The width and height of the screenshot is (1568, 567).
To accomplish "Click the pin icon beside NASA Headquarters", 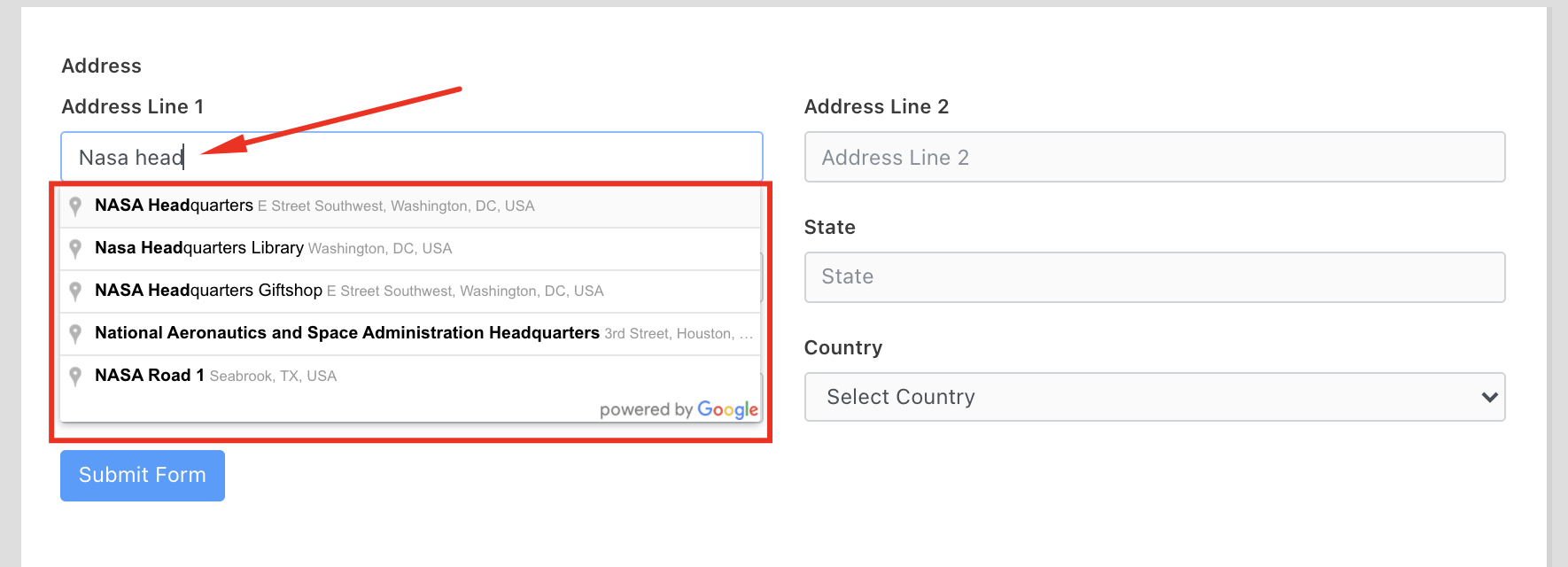I will (x=75, y=206).
